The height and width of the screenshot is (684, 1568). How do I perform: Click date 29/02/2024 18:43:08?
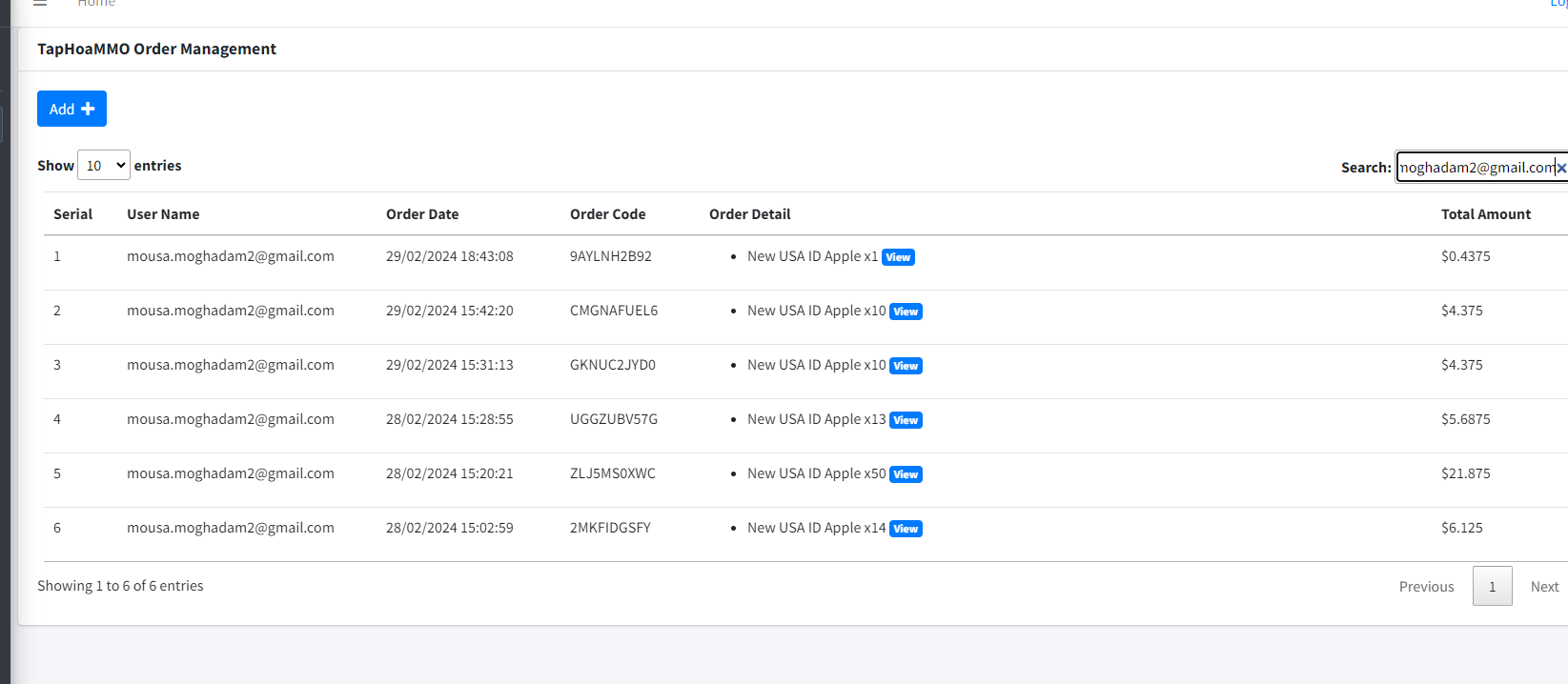[450, 256]
